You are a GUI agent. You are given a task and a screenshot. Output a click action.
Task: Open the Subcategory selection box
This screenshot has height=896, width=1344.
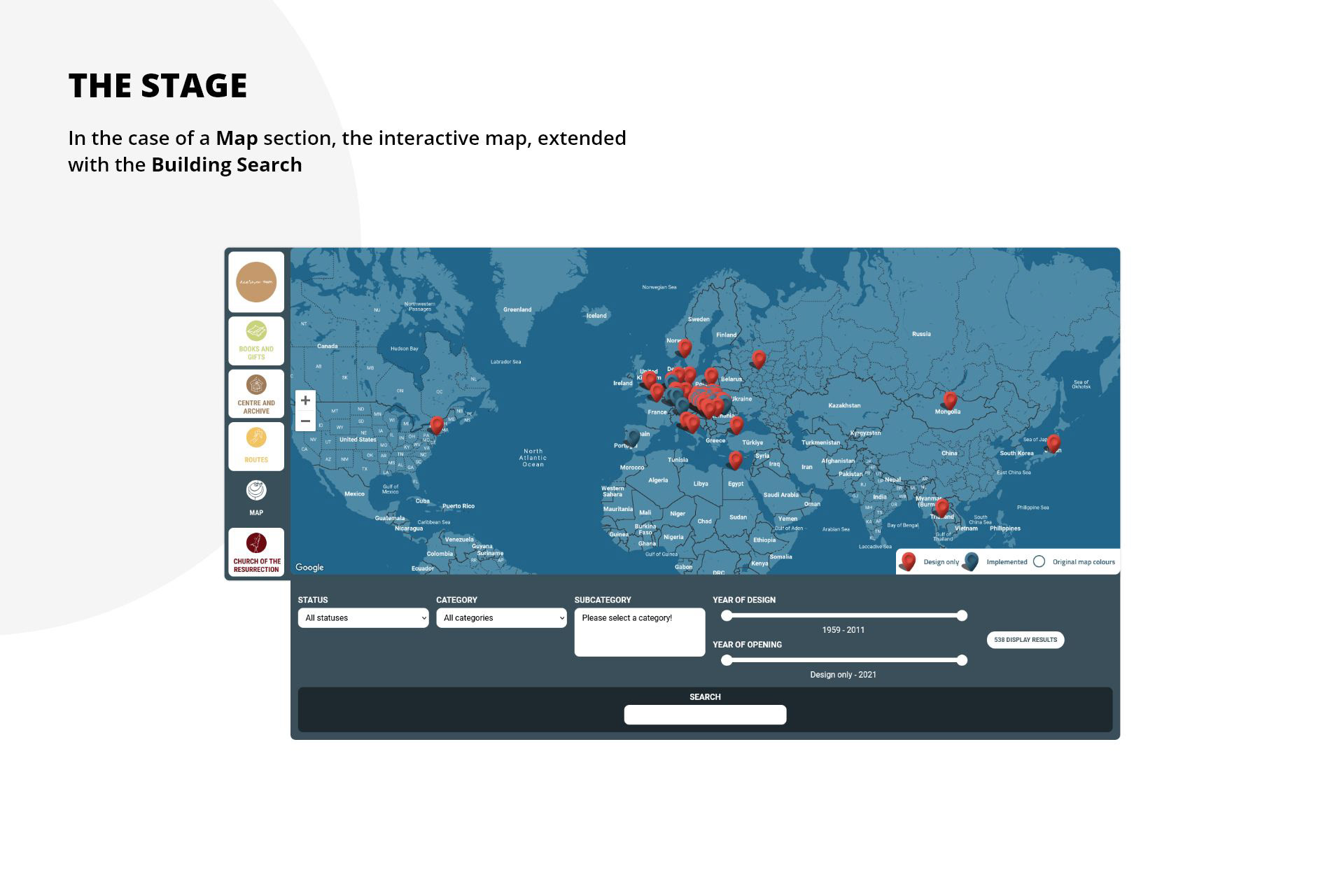[x=639, y=632]
